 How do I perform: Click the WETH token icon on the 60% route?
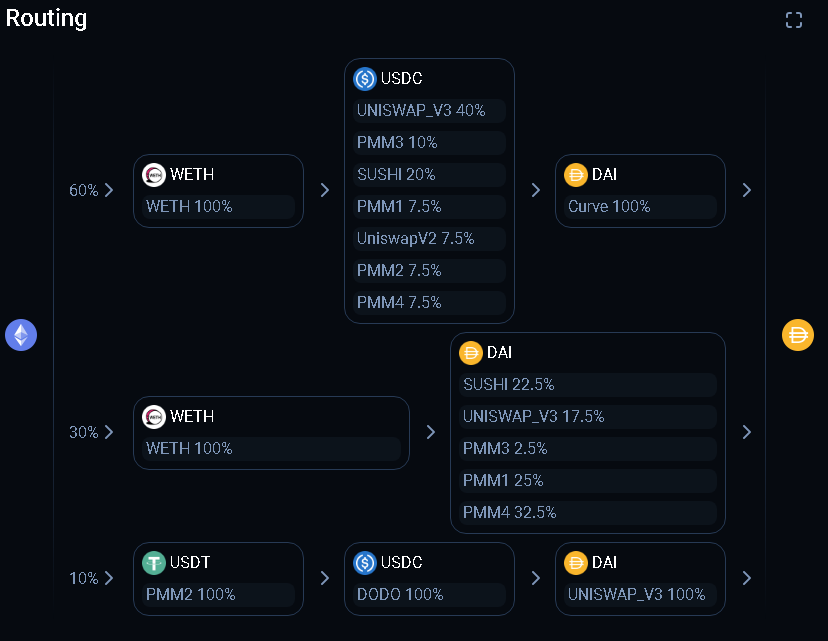(152, 174)
